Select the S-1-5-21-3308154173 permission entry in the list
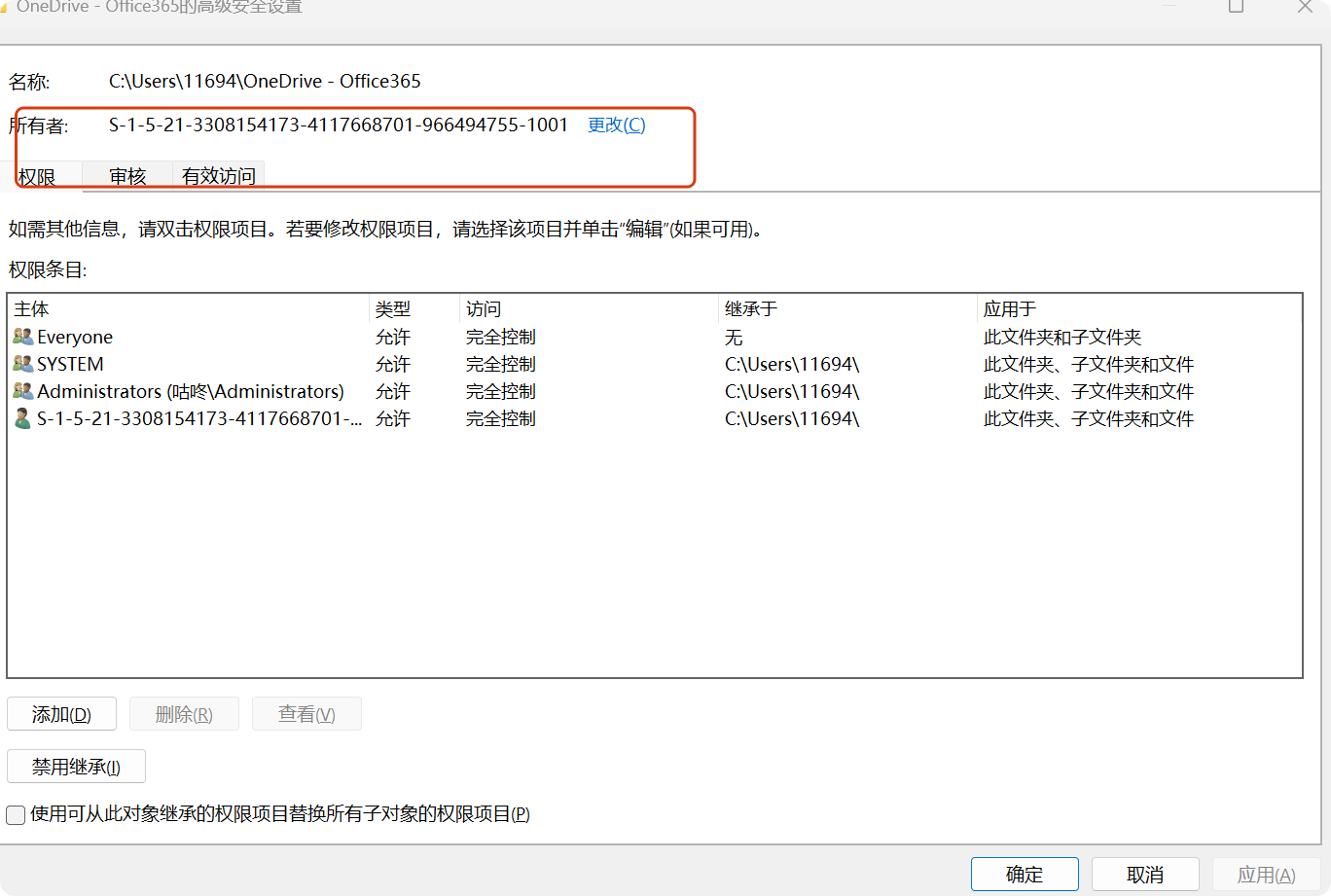 click(654, 418)
